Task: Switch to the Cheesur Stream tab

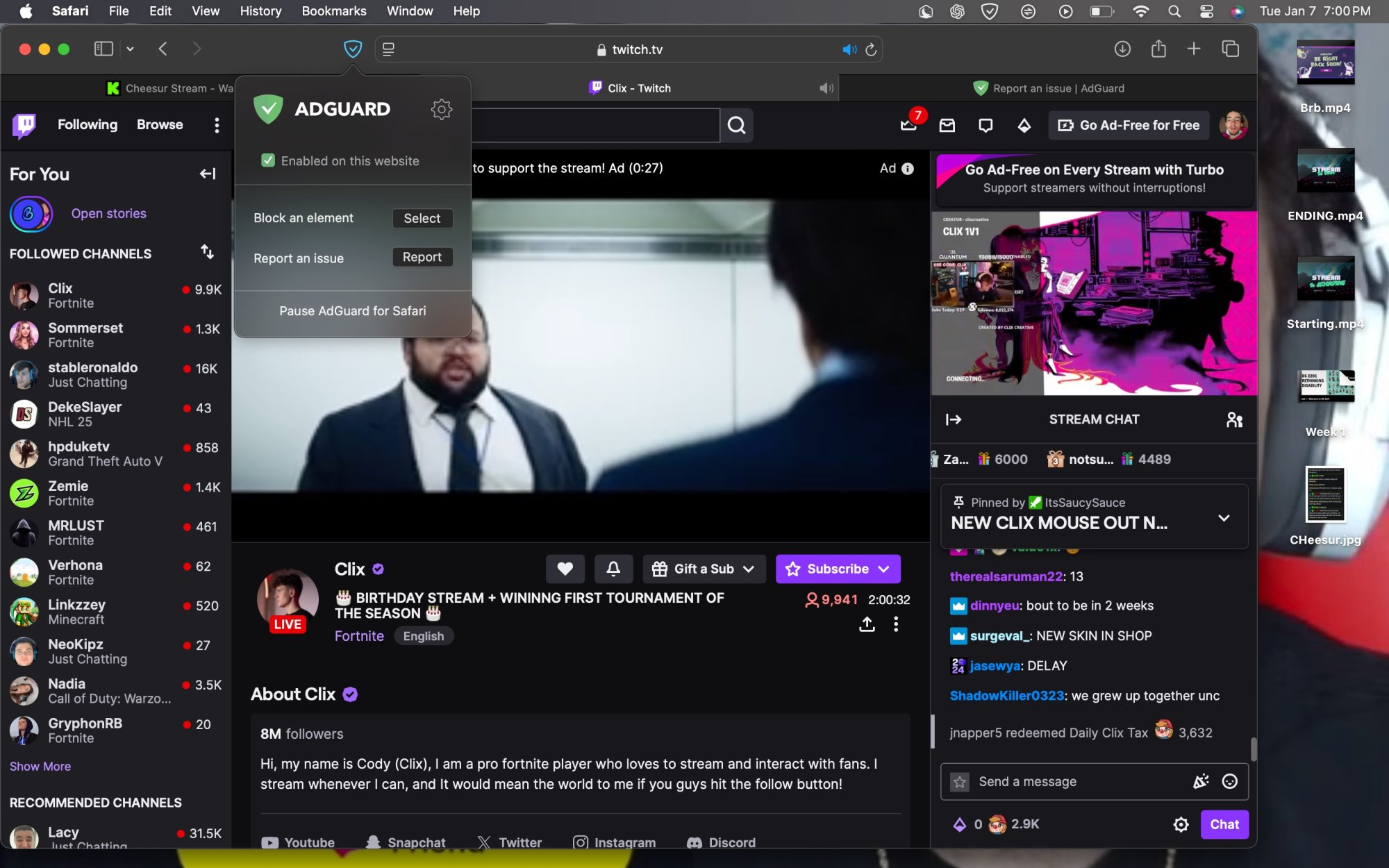Action: tap(167, 88)
